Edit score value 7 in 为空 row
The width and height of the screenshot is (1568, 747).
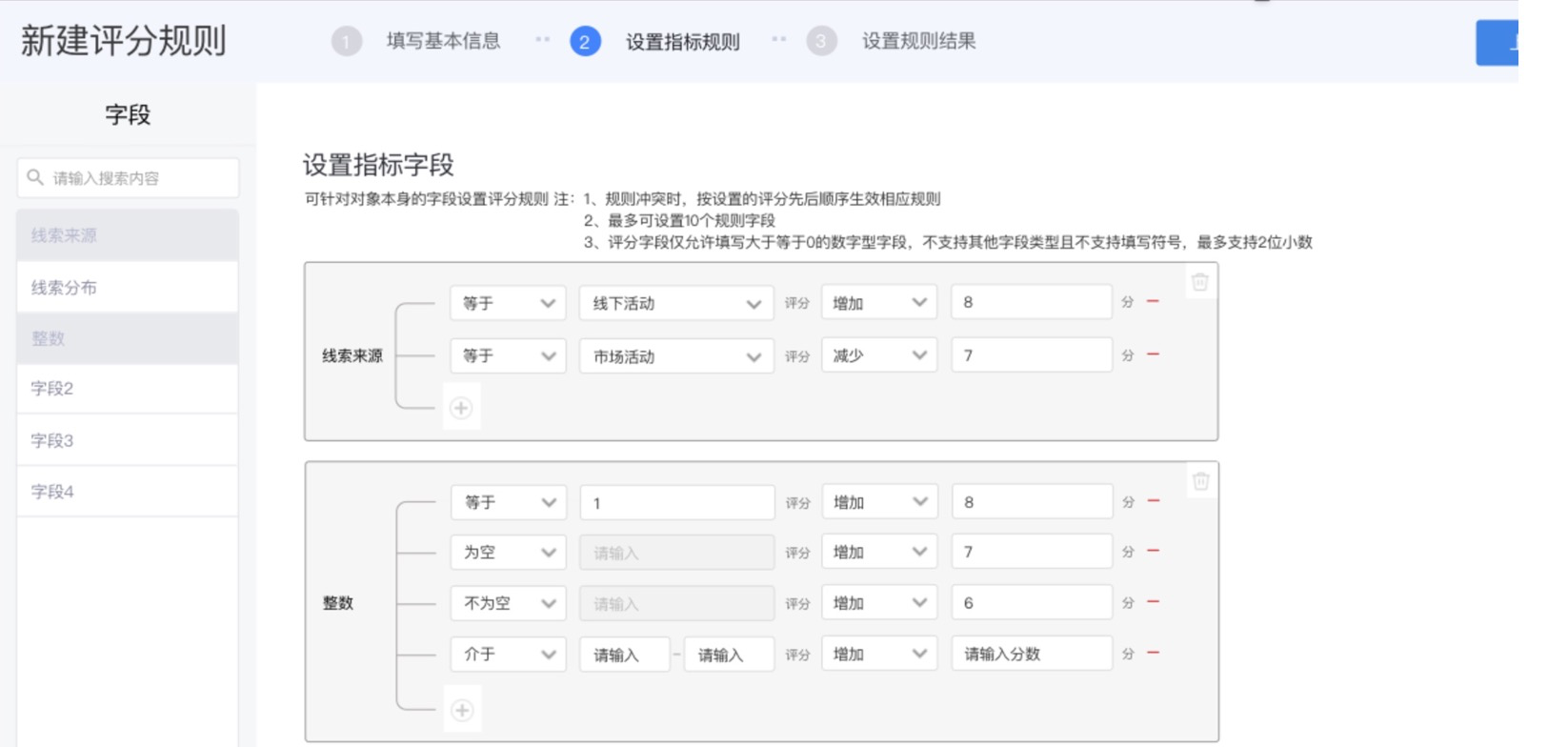[x=1032, y=552]
